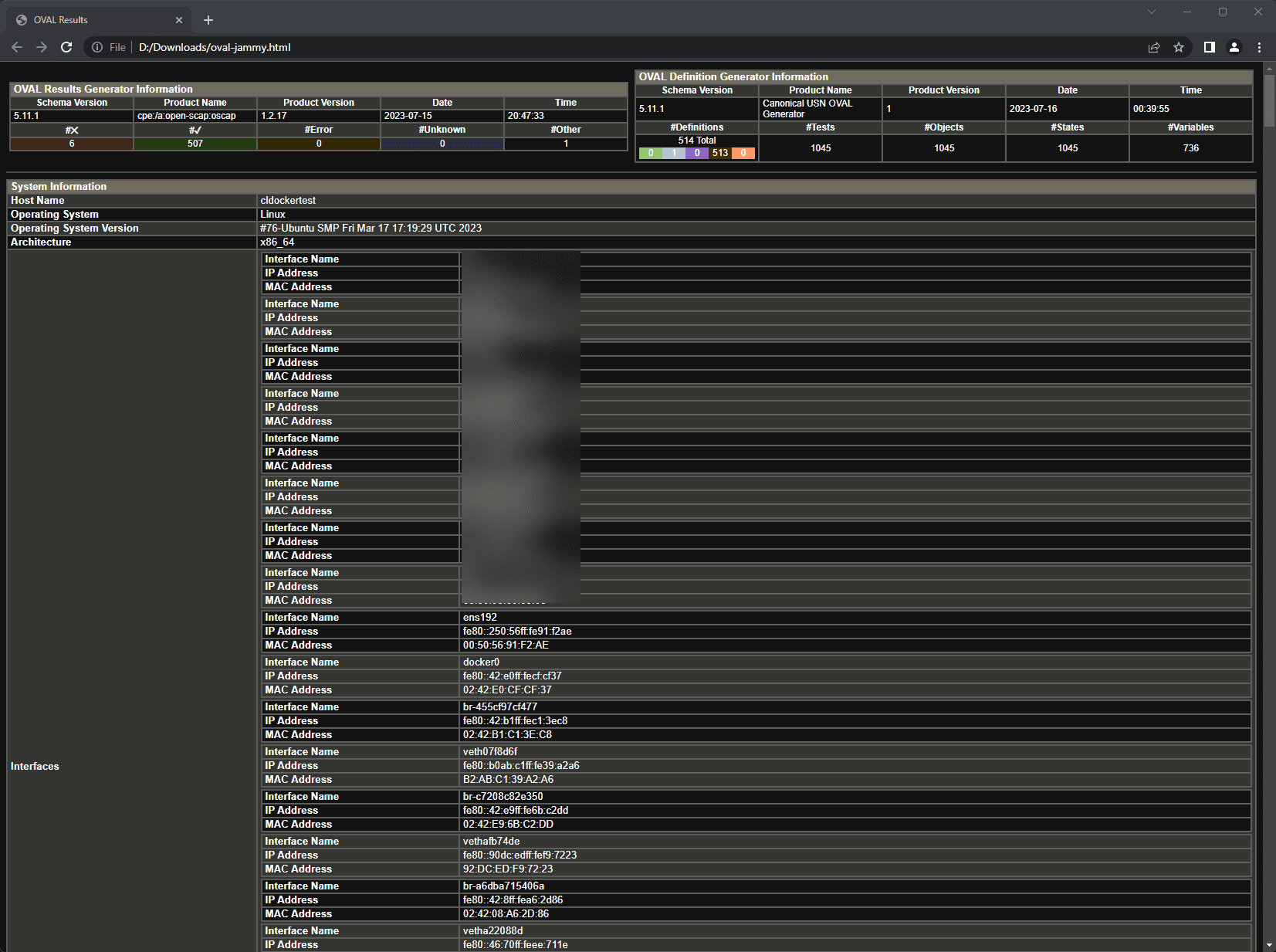Click the interface name br-455cf97cf477
1276x952 pixels.
[500, 707]
